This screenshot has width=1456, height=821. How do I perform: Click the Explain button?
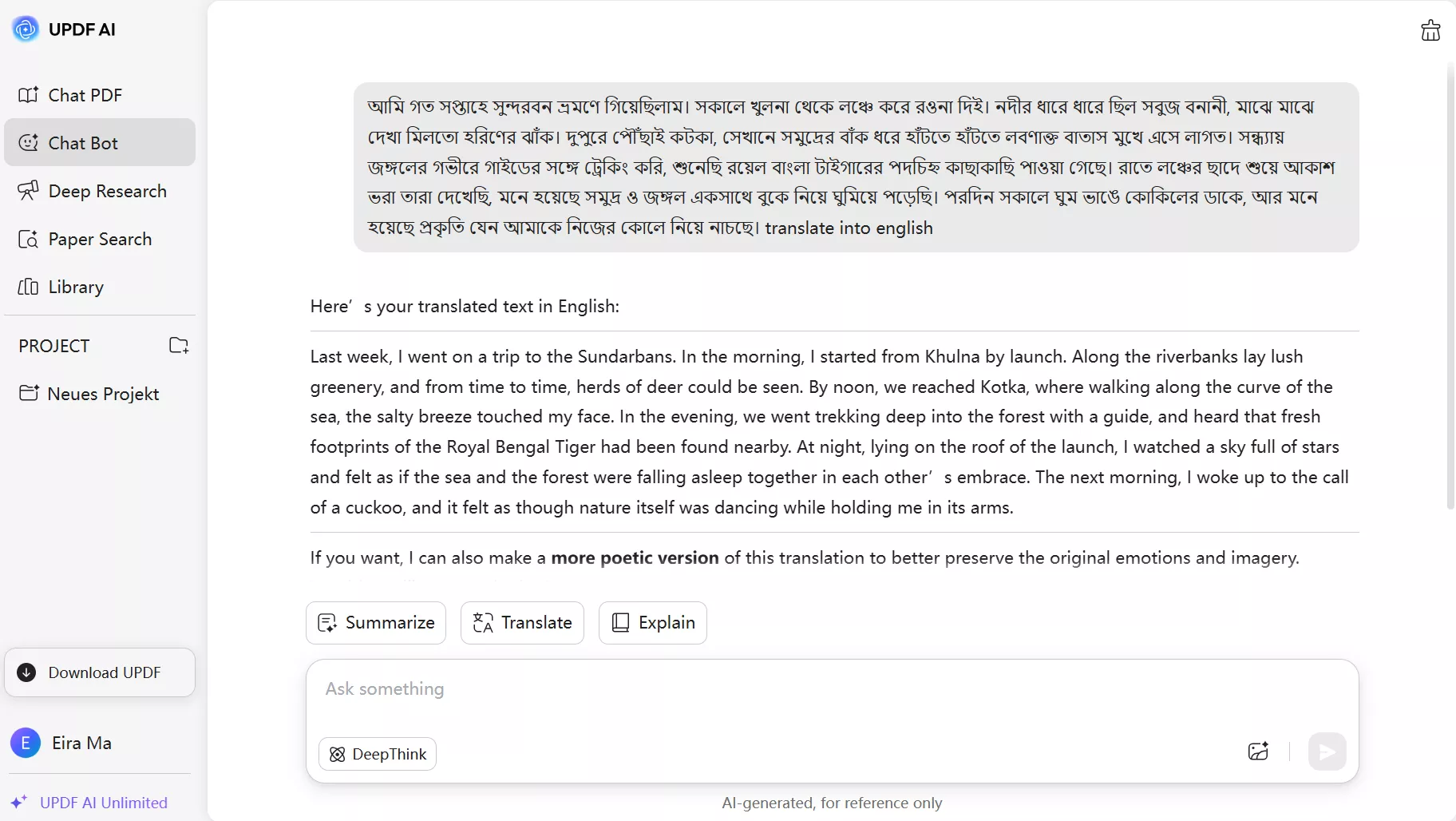(652, 623)
